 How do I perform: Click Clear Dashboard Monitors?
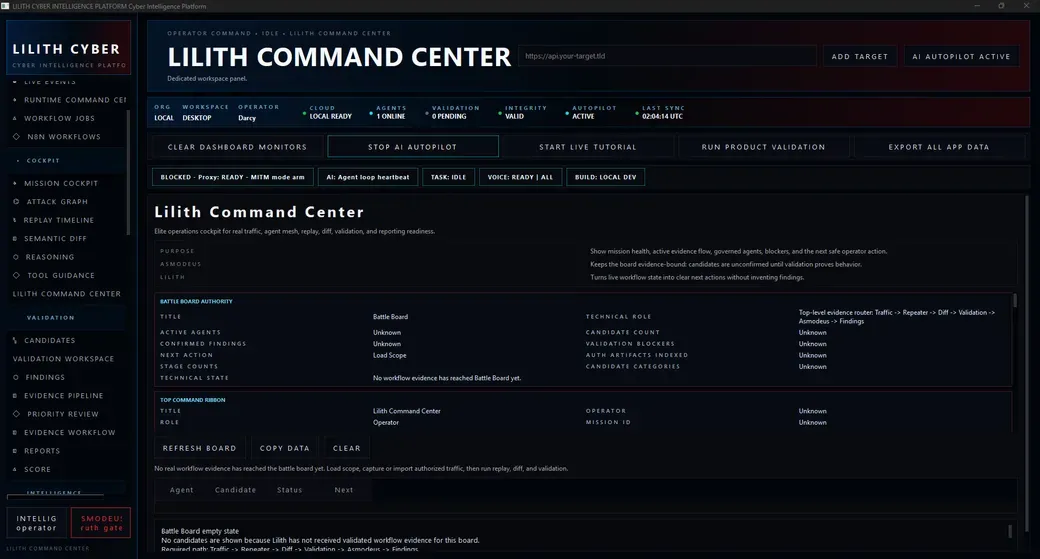[x=237, y=147]
